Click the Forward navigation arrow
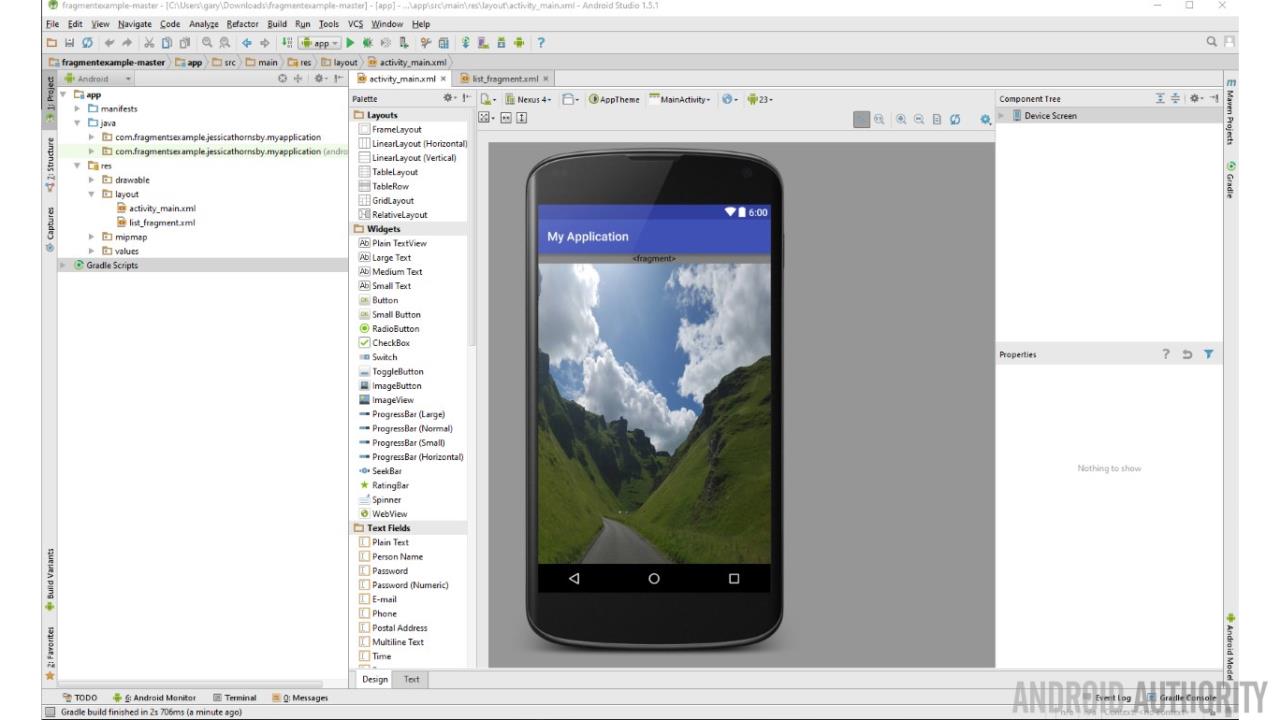Image resolution: width=1280 pixels, height=720 pixels. click(x=264, y=43)
